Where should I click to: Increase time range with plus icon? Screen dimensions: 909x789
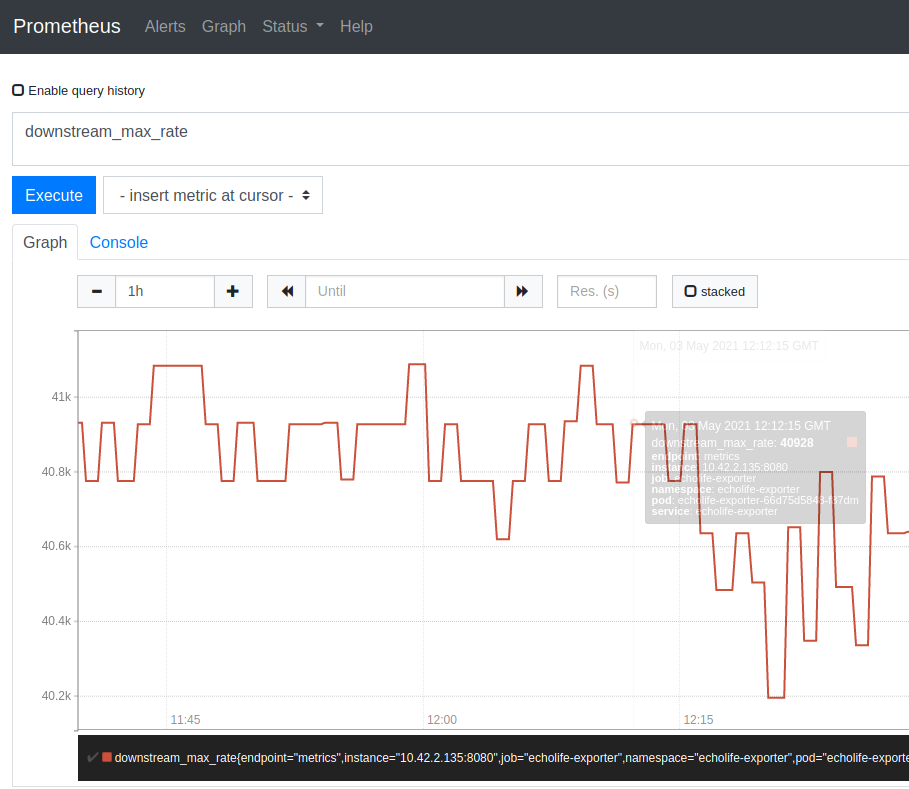[x=233, y=291]
